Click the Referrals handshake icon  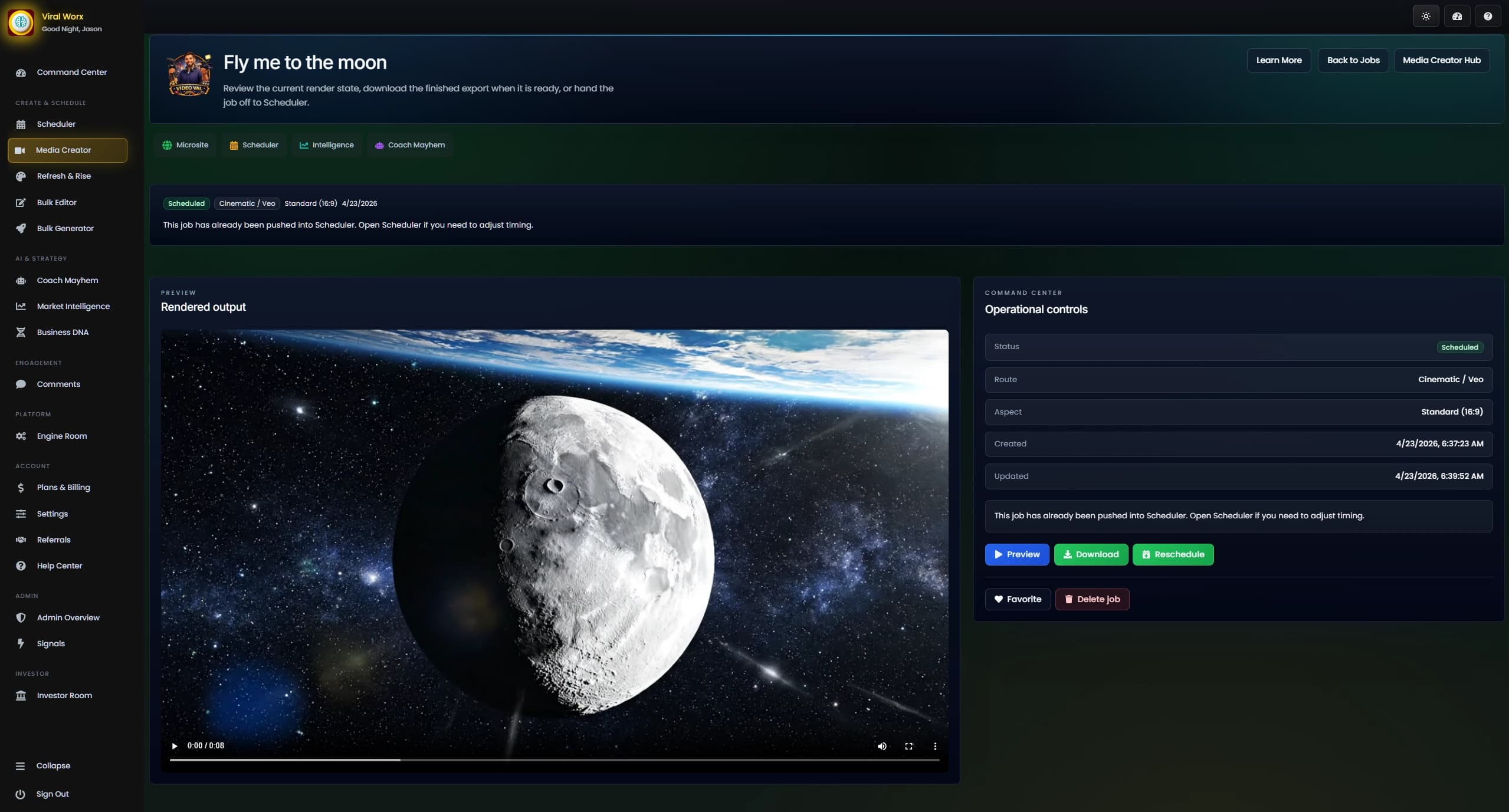tap(21, 540)
